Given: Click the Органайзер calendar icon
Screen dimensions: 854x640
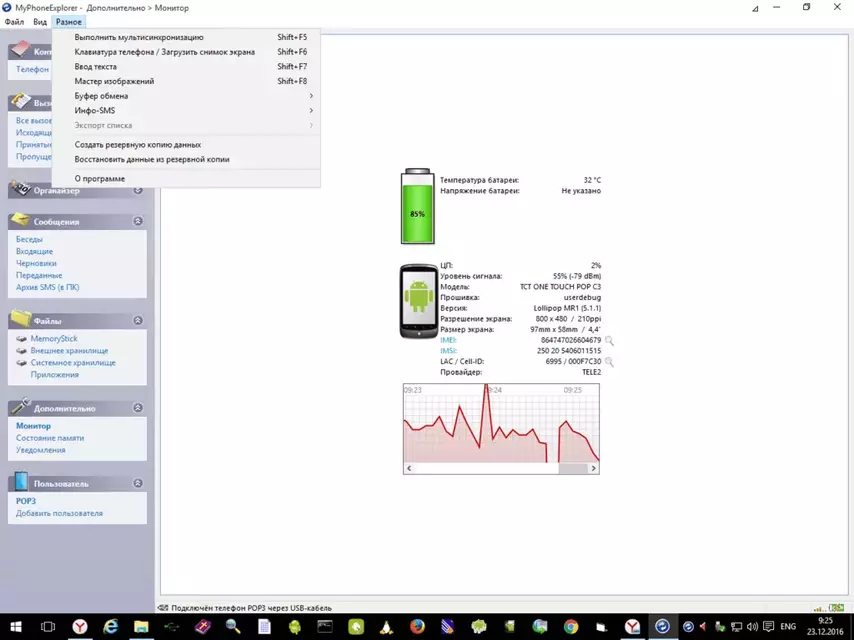Looking at the screenshot, I should 21,188.
